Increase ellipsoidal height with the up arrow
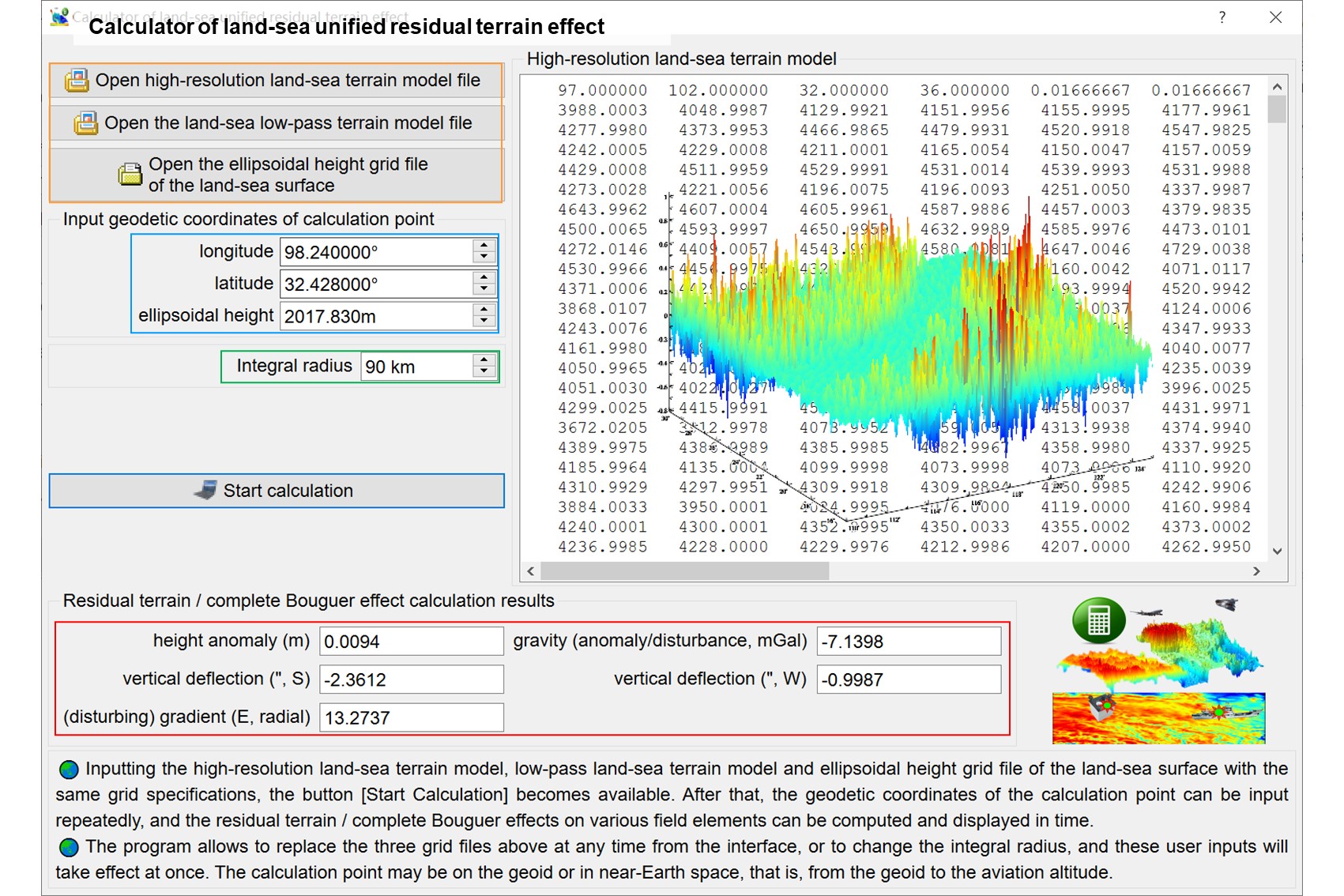 pyautogui.click(x=484, y=310)
